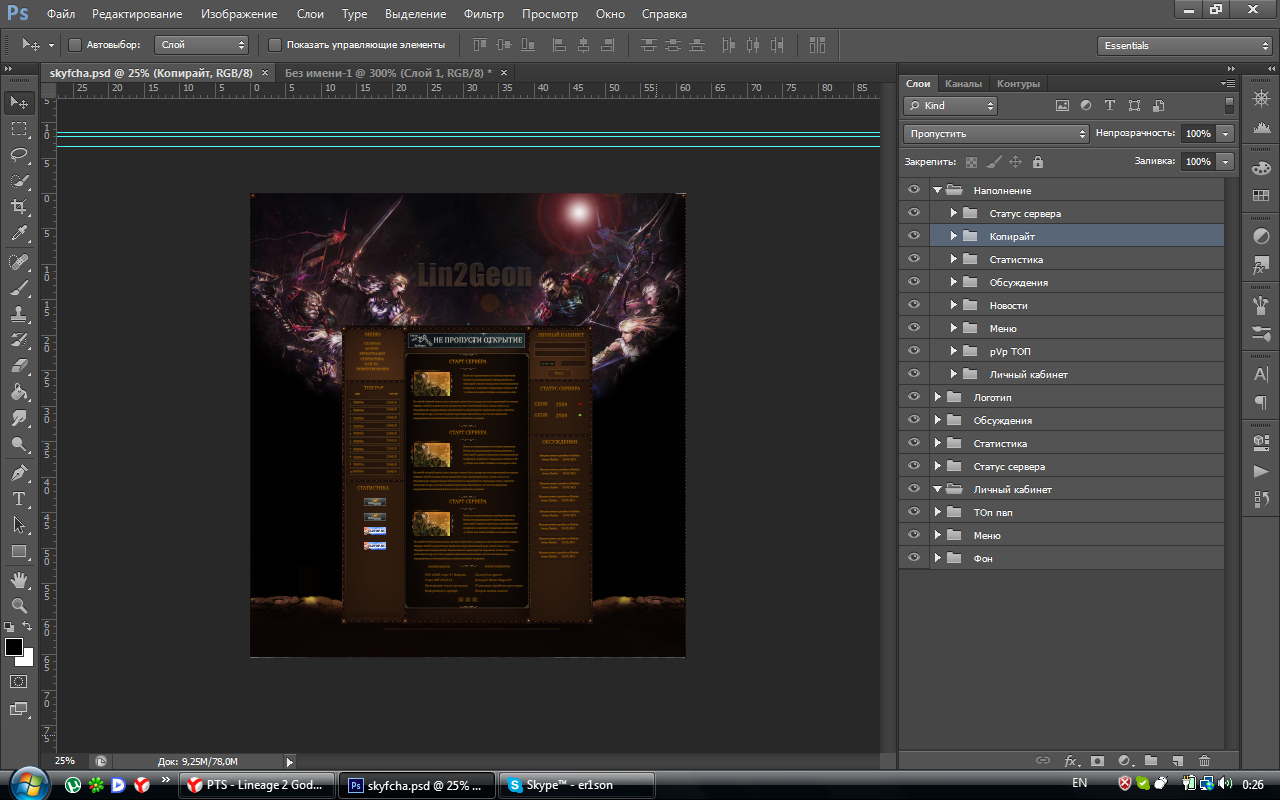This screenshot has height=800, width=1280.
Task: Select the Pen tool
Action: pos(19,473)
